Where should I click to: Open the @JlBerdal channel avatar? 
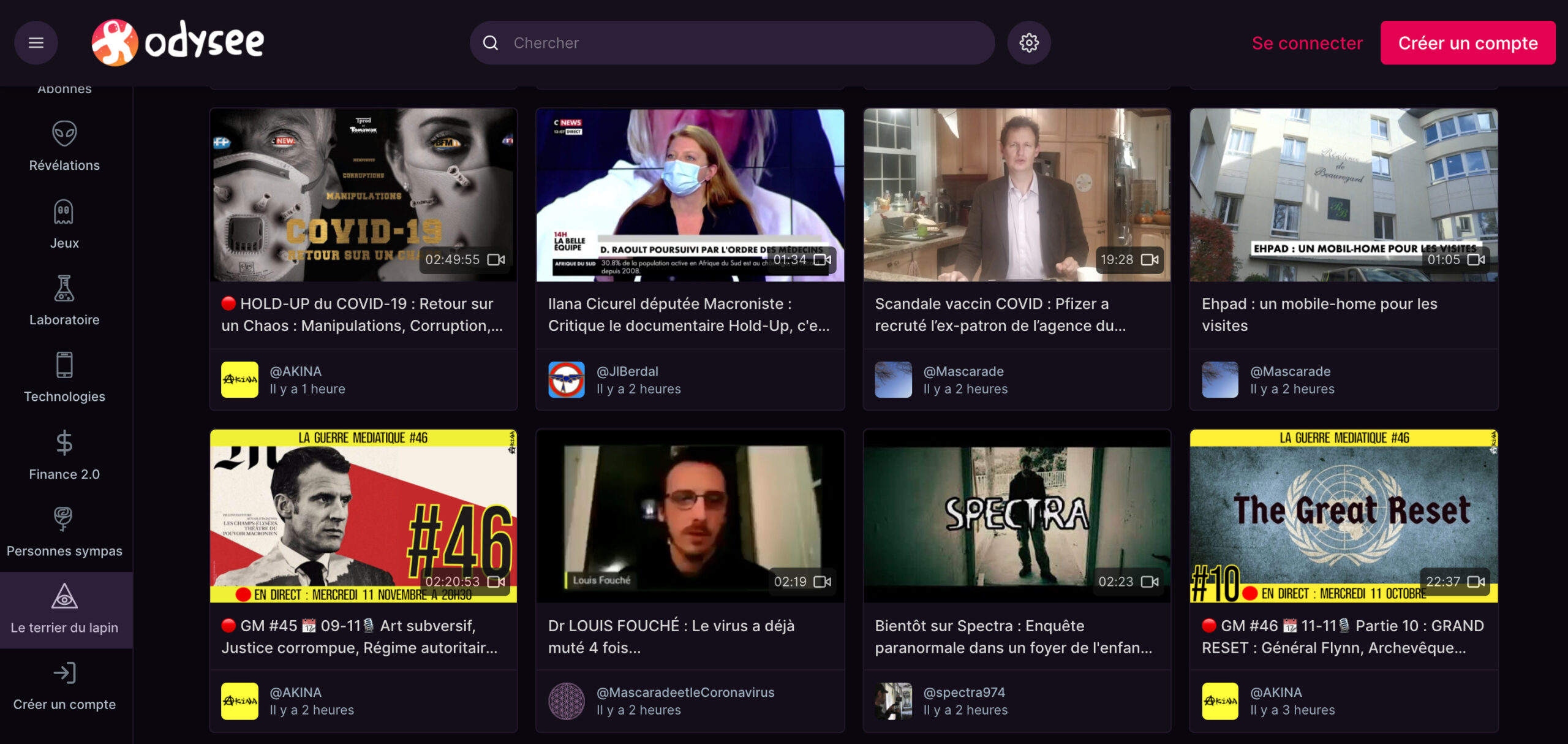tap(567, 380)
